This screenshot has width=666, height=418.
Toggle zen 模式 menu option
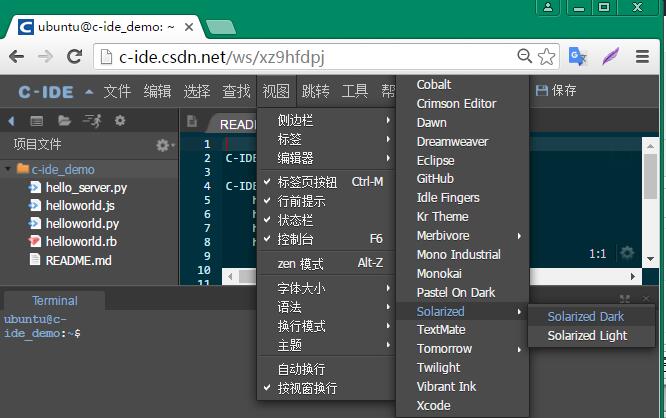tap(327, 263)
